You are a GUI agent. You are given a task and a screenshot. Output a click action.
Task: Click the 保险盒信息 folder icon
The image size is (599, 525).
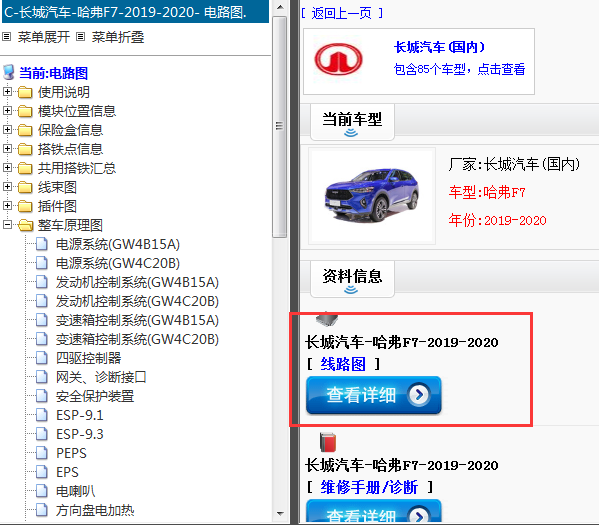25,130
